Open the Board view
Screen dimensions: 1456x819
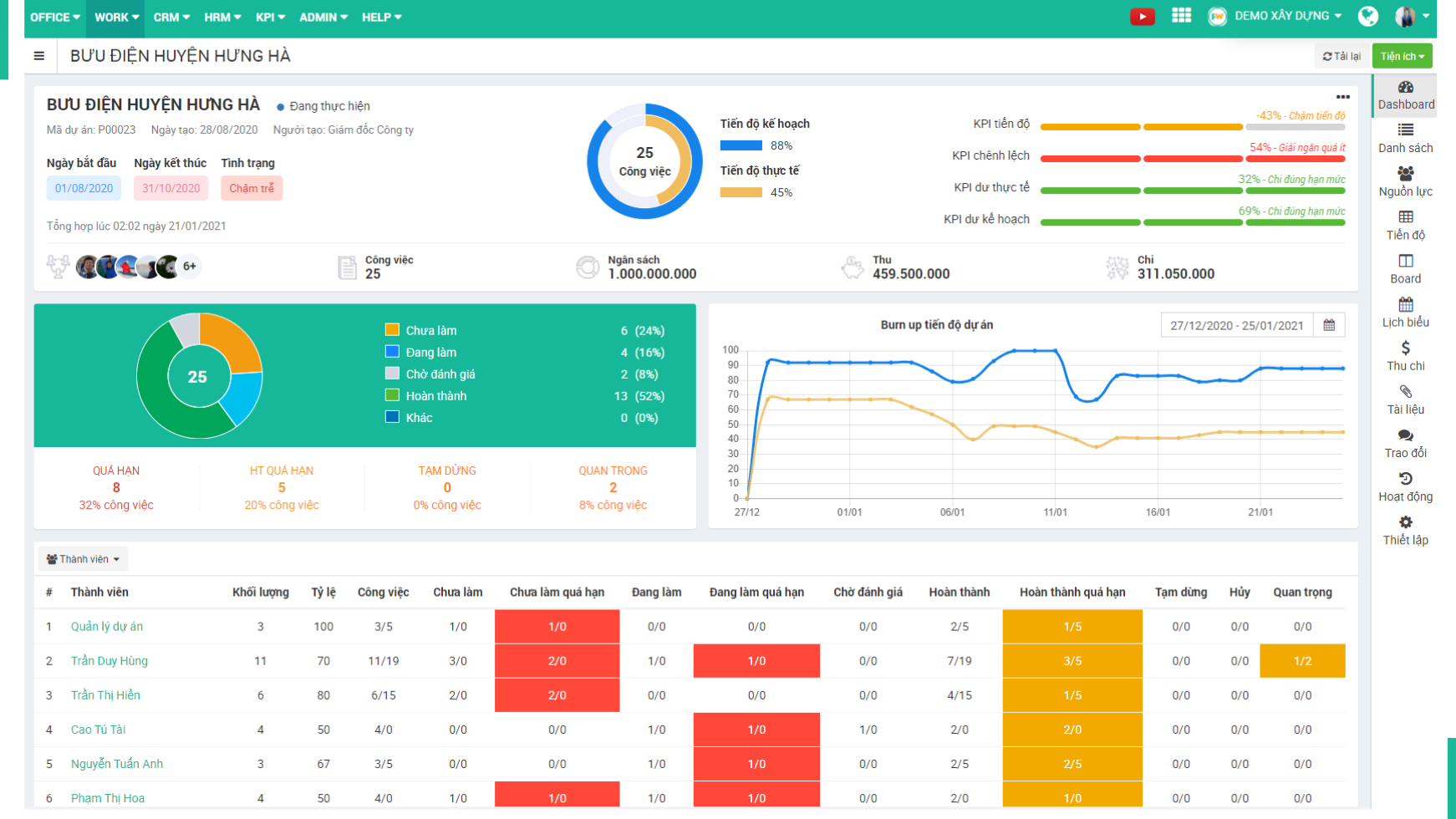[1406, 269]
